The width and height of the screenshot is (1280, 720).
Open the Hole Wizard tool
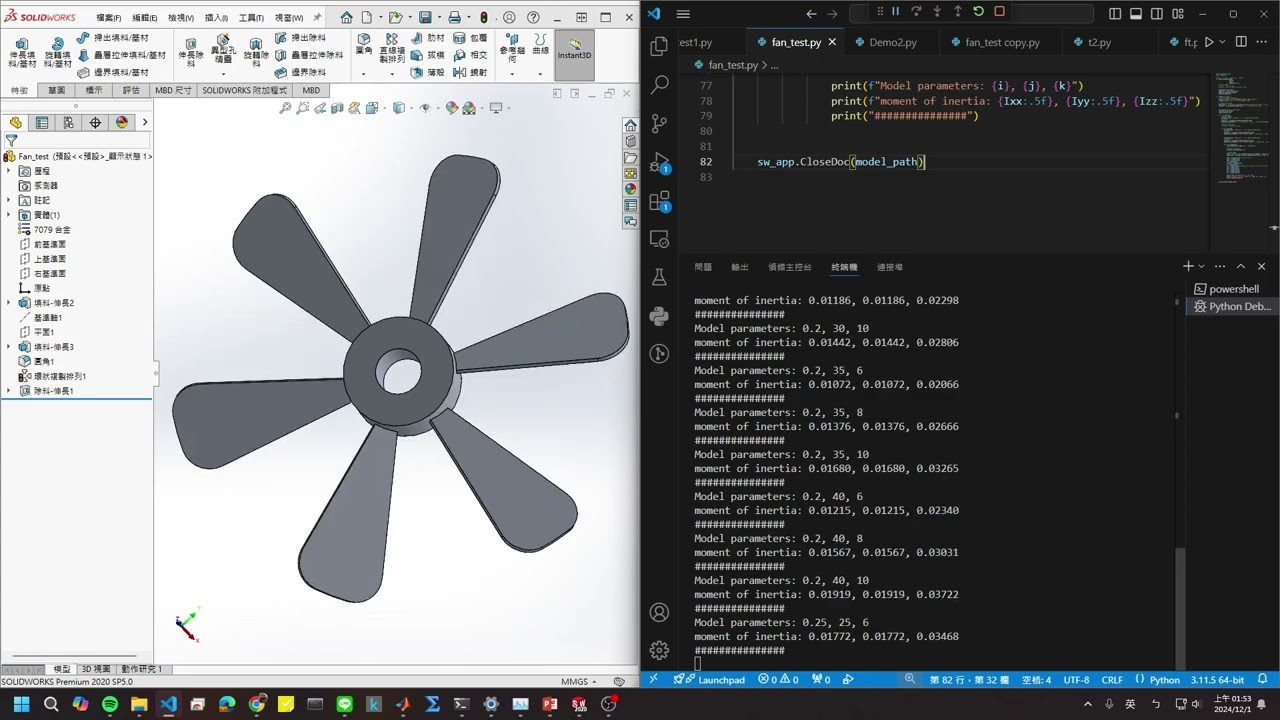pyautogui.click(x=222, y=50)
